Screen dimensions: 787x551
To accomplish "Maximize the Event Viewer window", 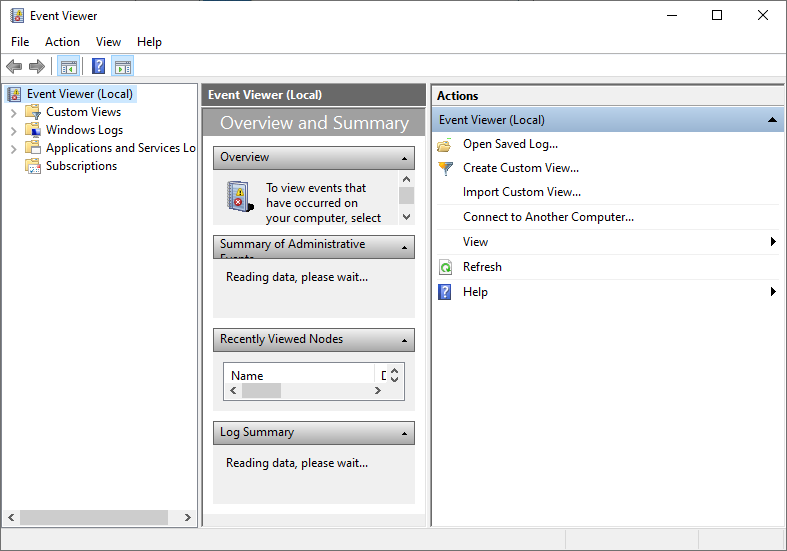I will [x=717, y=16].
